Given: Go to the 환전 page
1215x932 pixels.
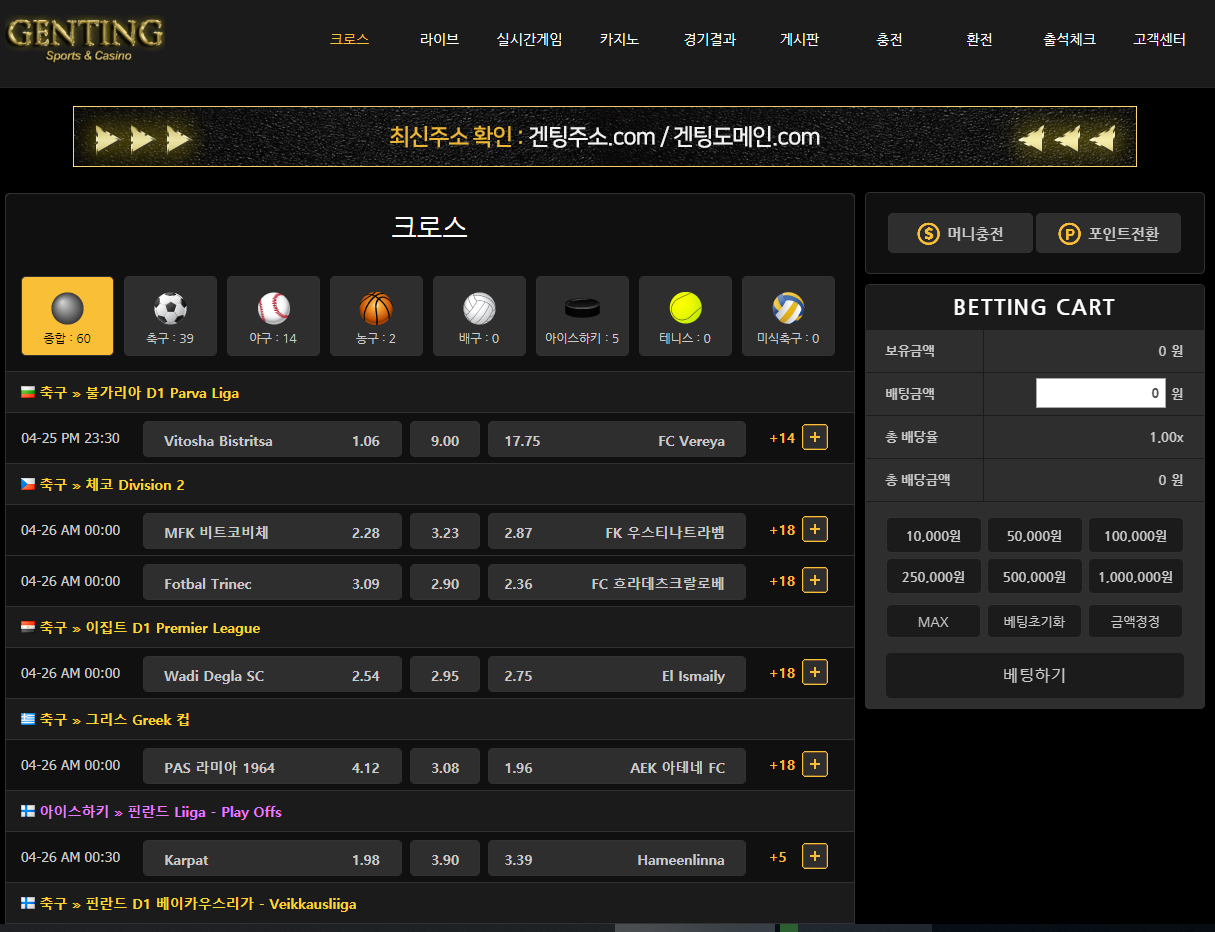Looking at the screenshot, I should tap(979, 40).
